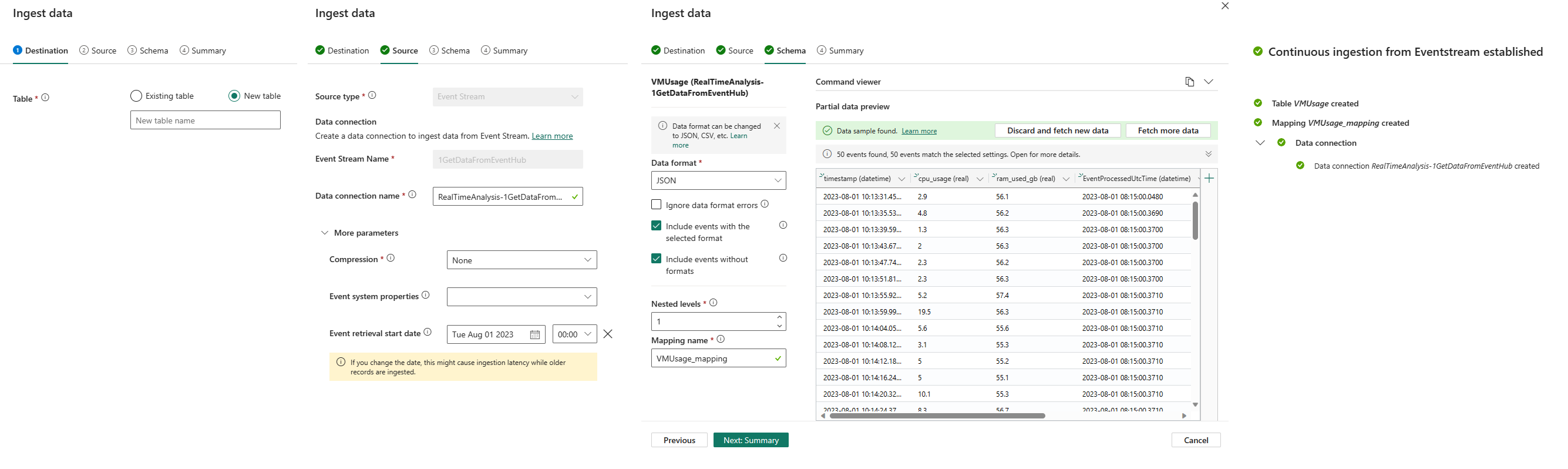Open the Data format JSON dropdown
Viewport: 1568px width, 469px height.
tap(718, 180)
